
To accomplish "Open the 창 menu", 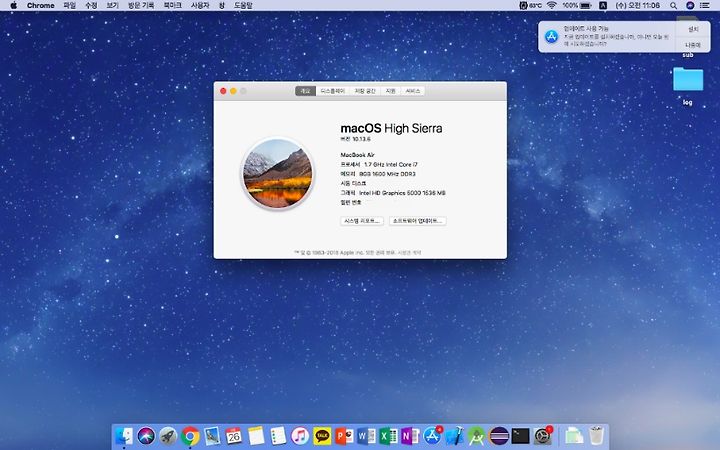I will (222, 6).
